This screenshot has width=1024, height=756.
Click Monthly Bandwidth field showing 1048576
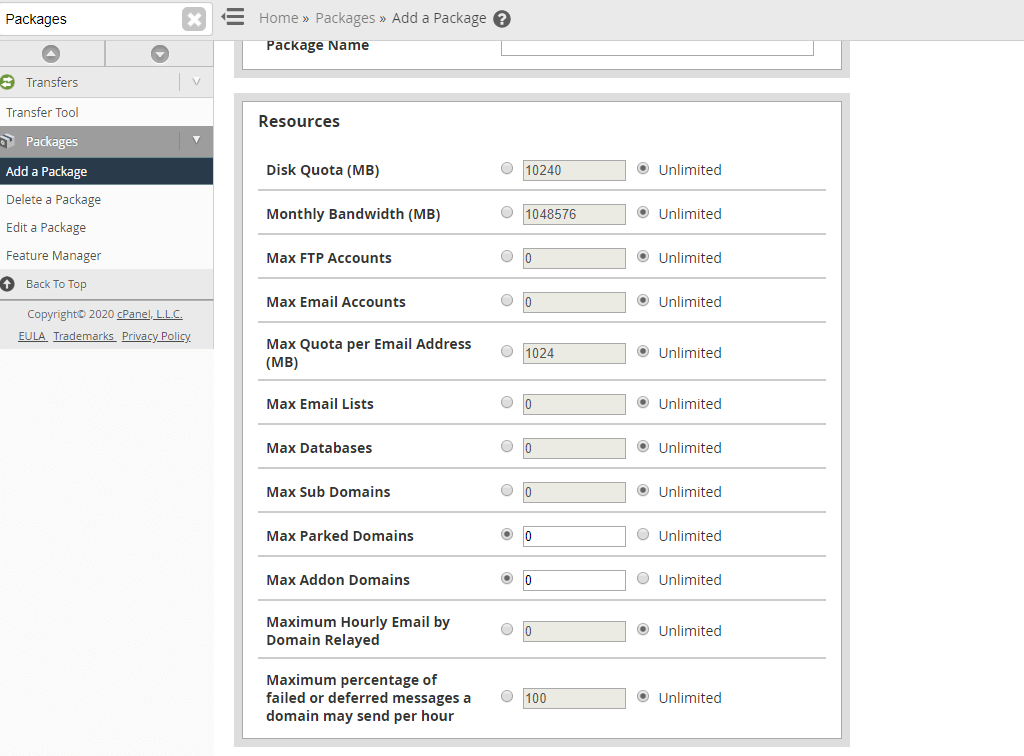(574, 214)
